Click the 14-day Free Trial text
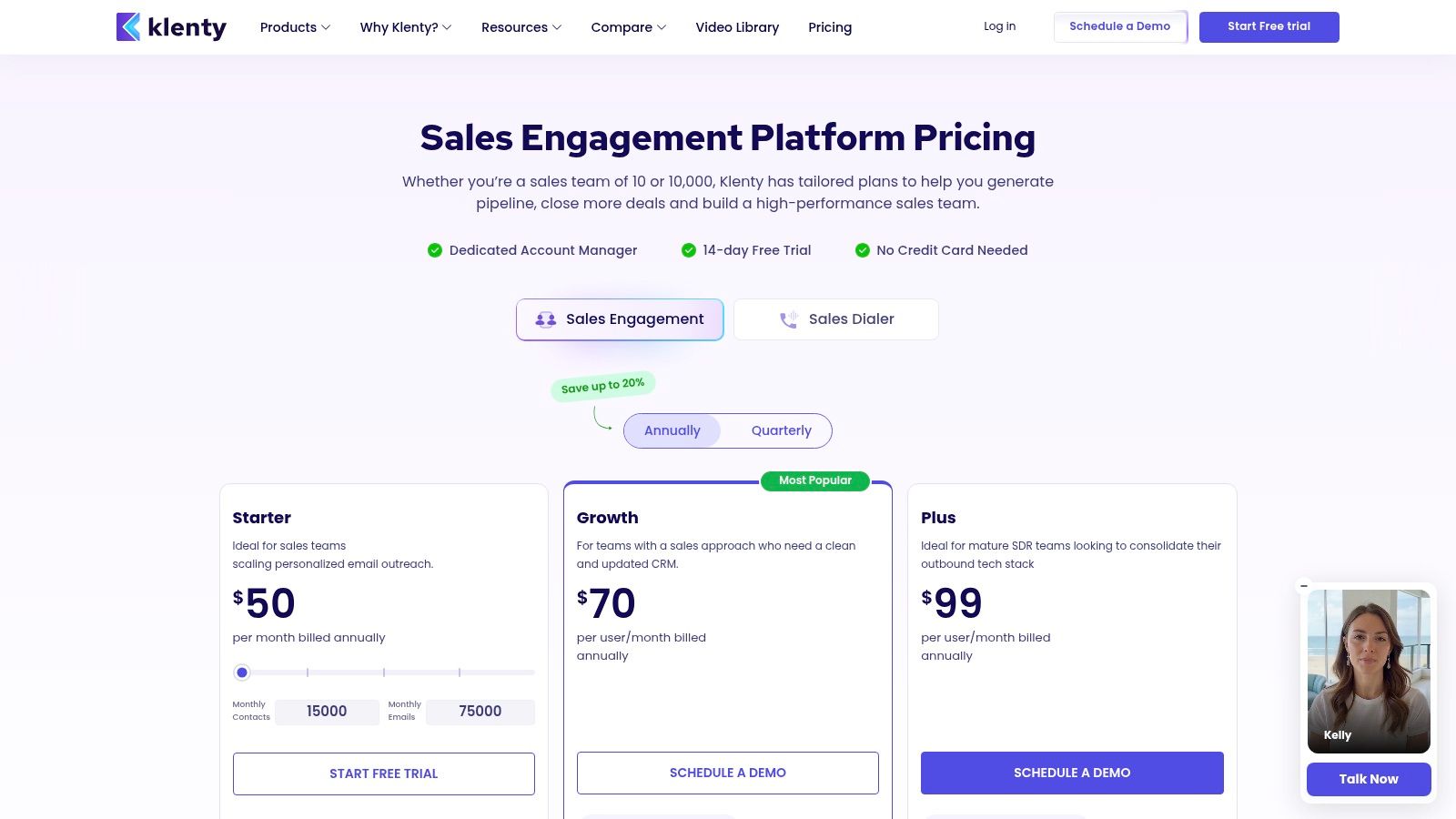This screenshot has height=819, width=1456. click(757, 250)
